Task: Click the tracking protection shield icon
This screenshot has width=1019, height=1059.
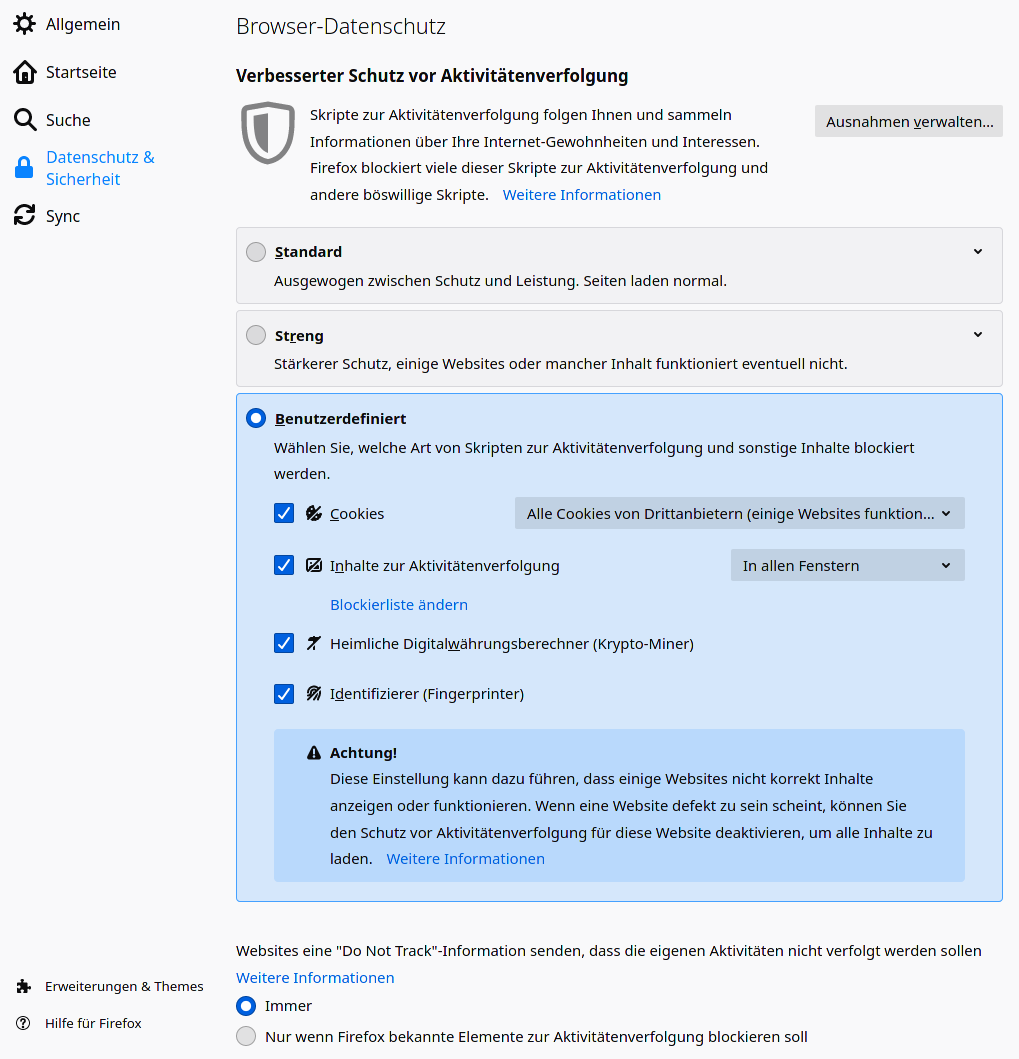Action: click(268, 132)
